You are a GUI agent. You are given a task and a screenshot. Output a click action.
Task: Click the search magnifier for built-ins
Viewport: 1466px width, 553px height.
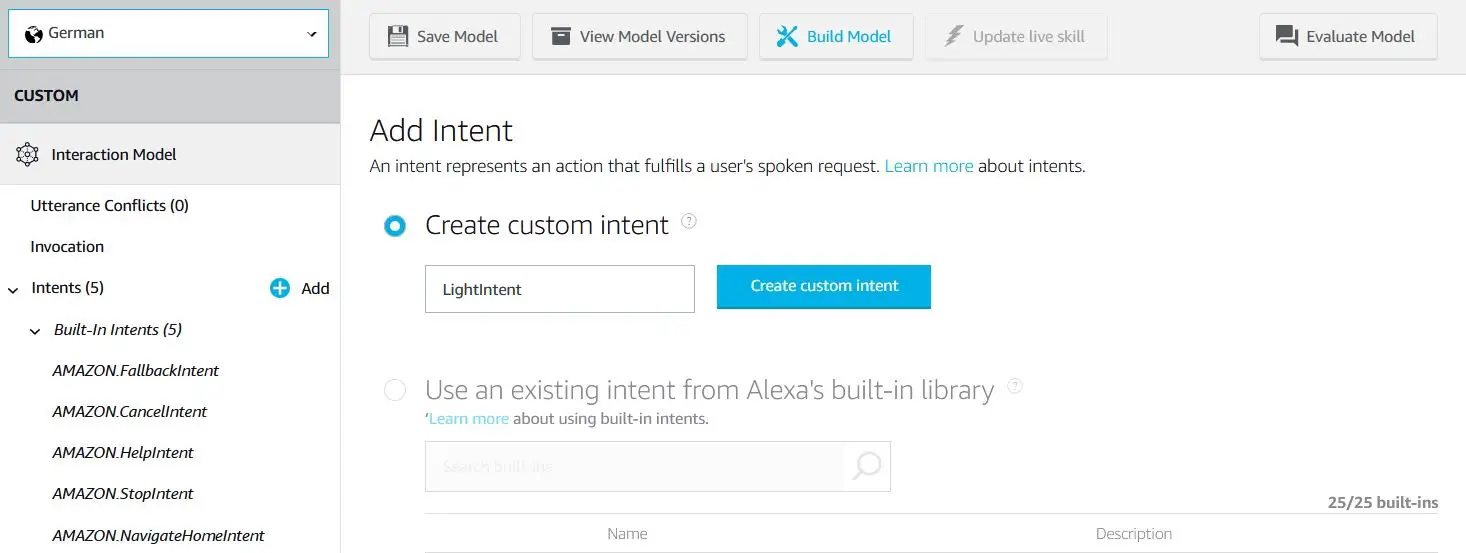867,466
